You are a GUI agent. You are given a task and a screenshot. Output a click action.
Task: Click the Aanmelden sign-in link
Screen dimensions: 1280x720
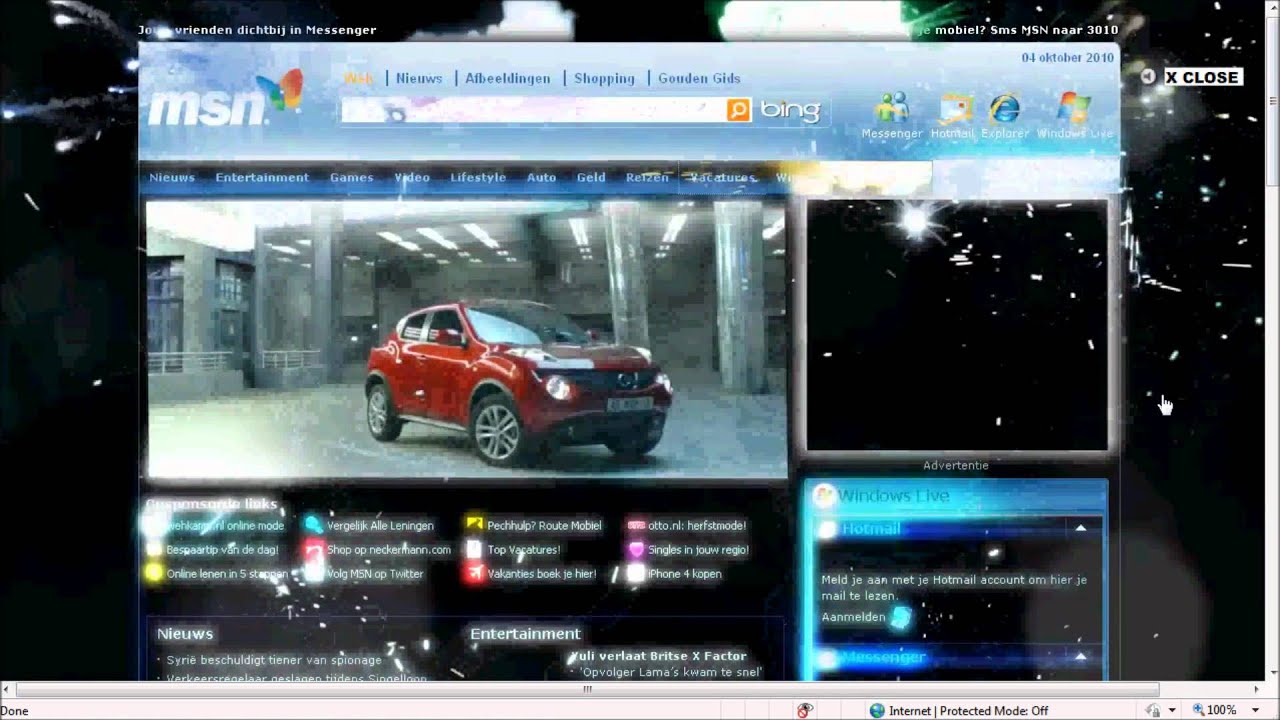coord(853,617)
